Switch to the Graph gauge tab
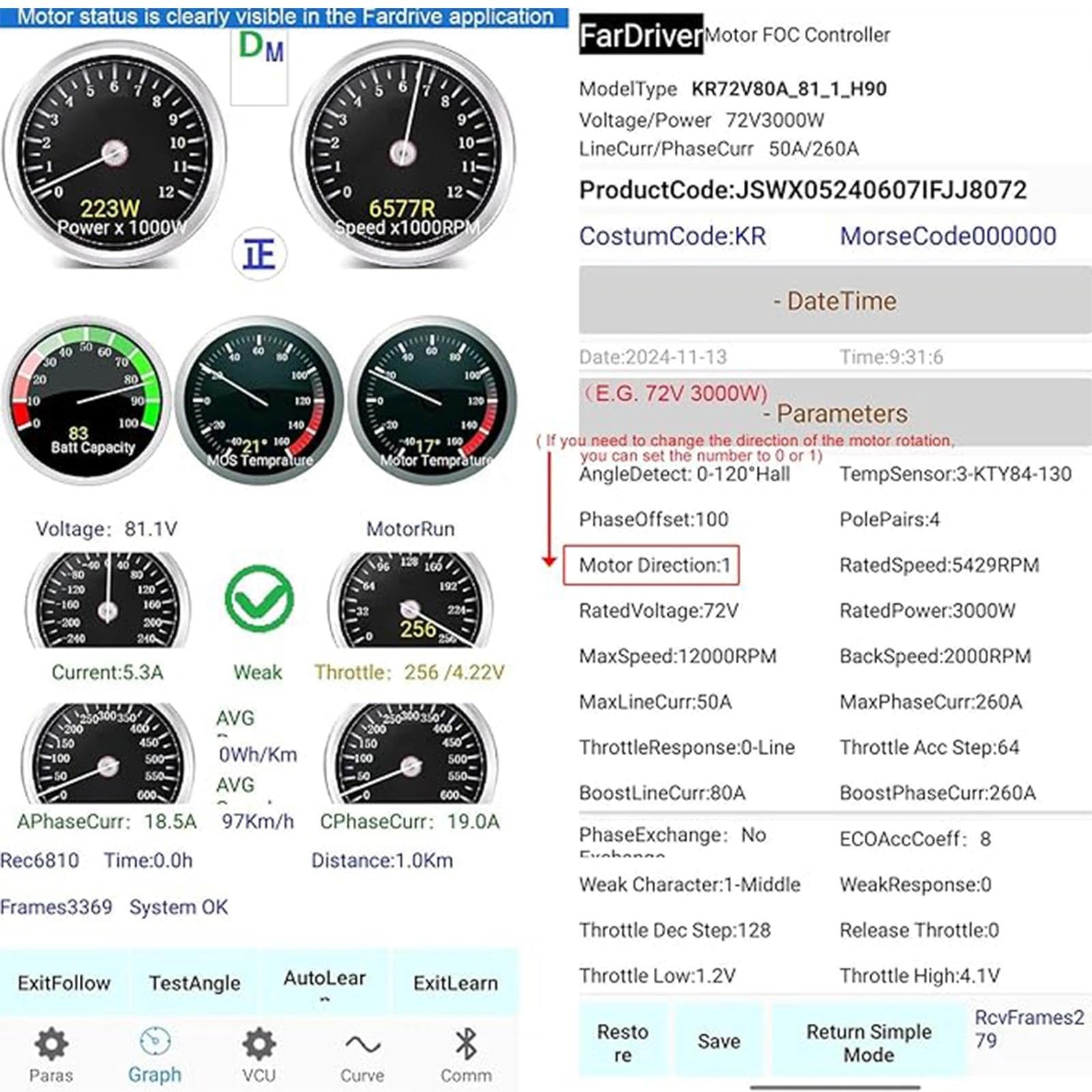This screenshot has height=1092, width=1092. point(155,1054)
